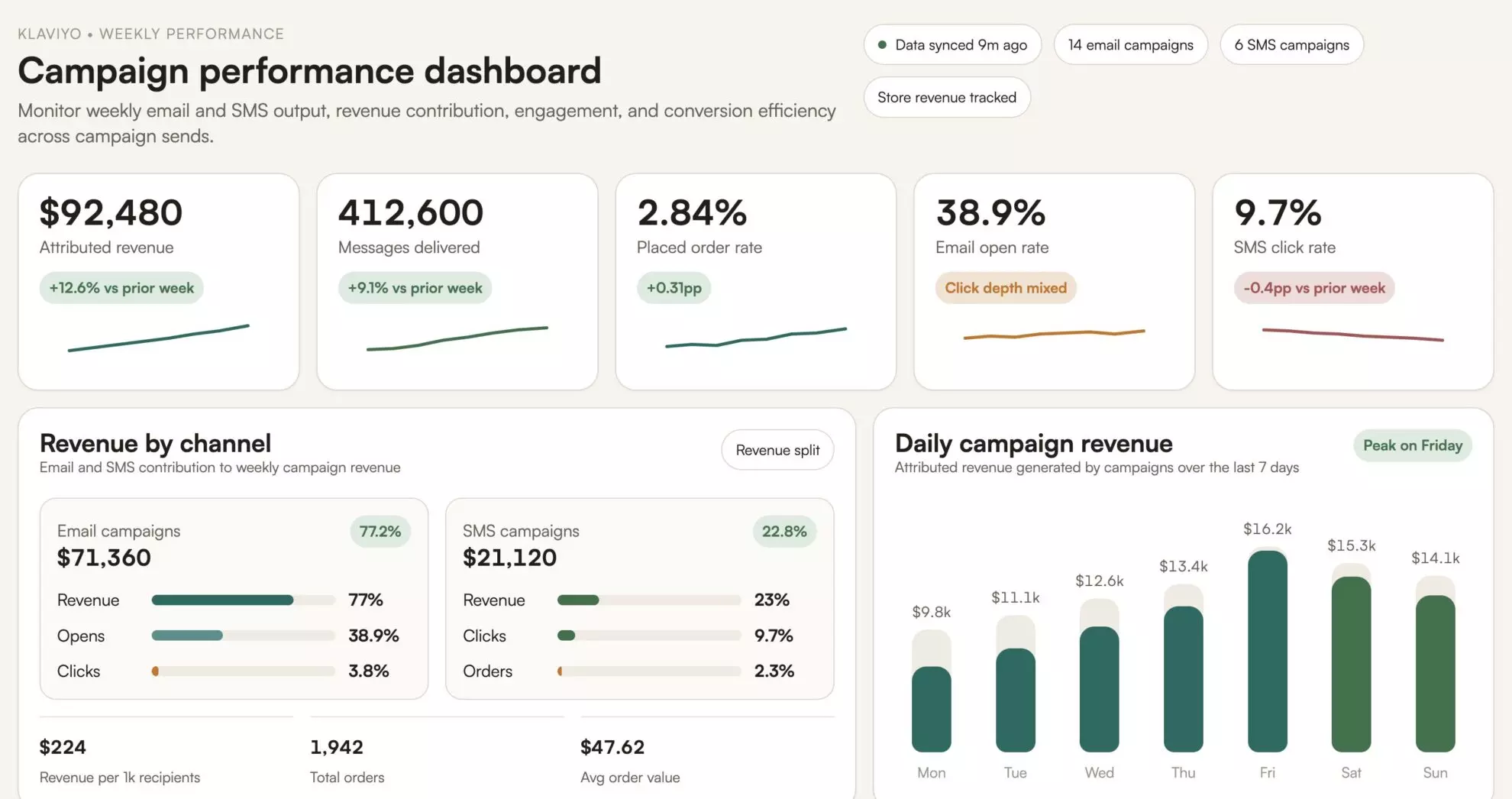Click the Email campaigns $71,360 amount

tap(104, 558)
